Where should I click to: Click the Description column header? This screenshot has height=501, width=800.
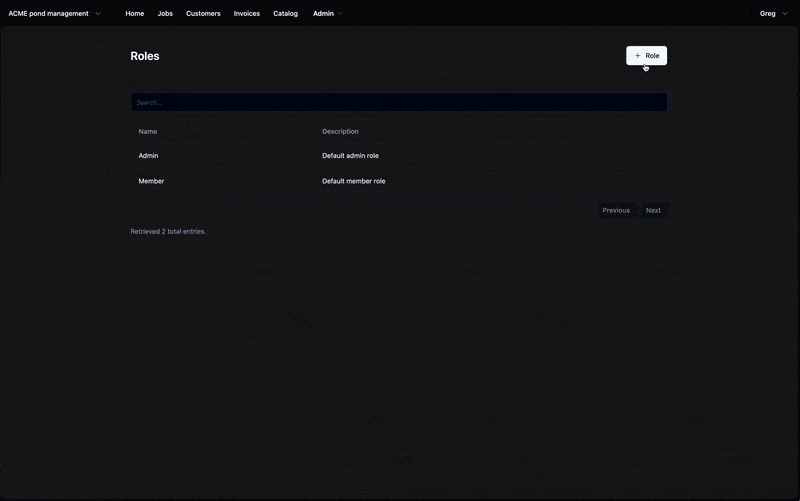coord(340,132)
